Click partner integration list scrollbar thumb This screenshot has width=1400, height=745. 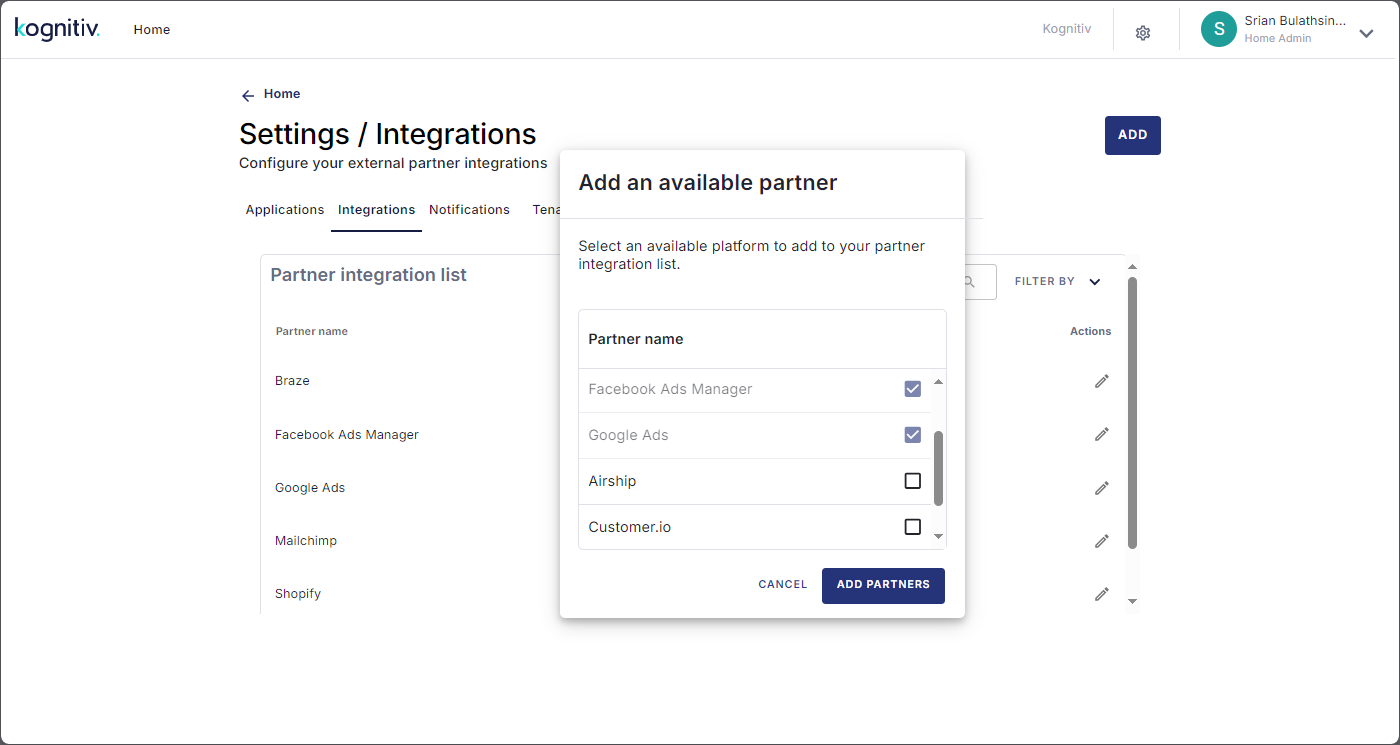(x=1132, y=413)
